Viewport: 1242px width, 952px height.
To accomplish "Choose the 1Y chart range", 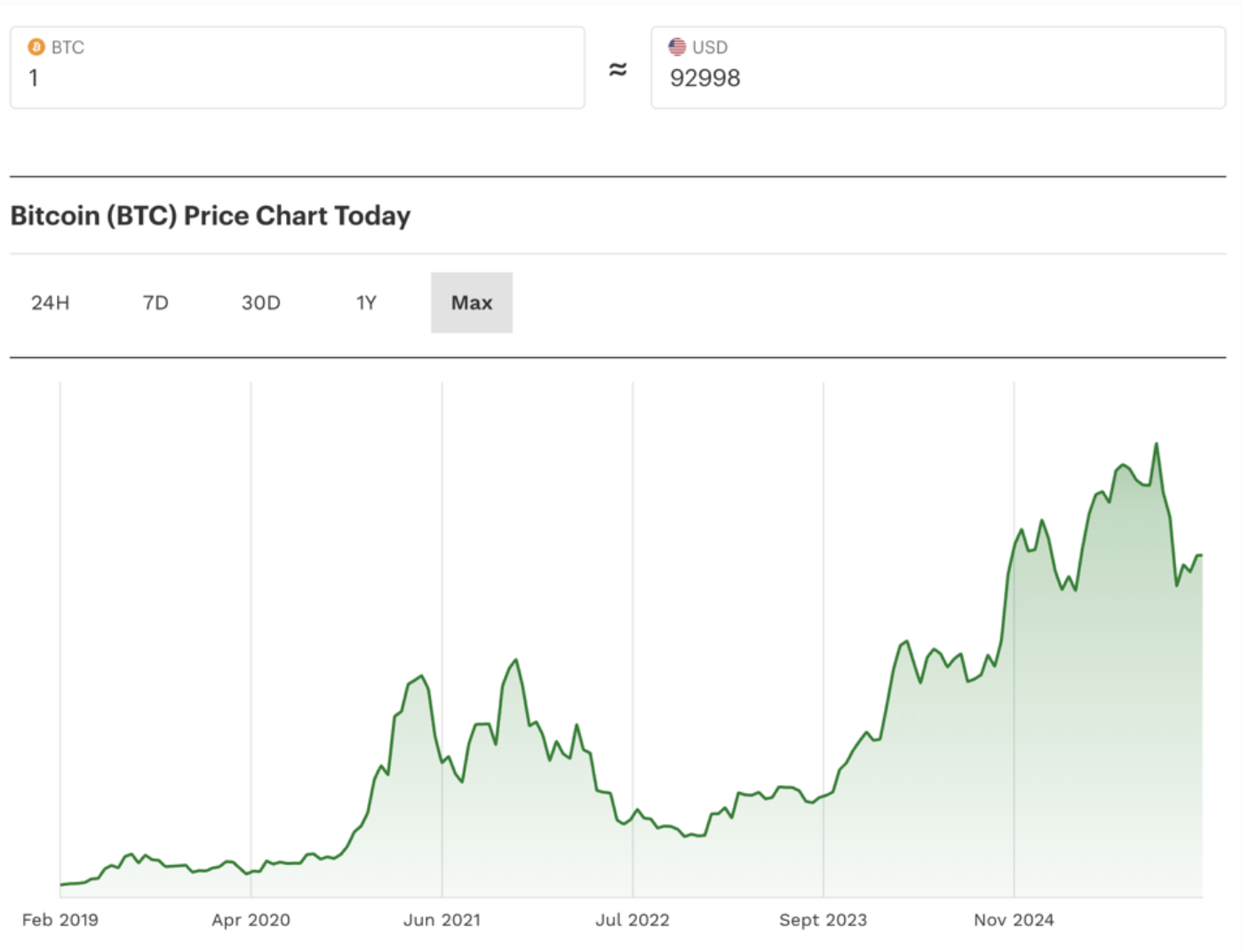I will coord(366,303).
